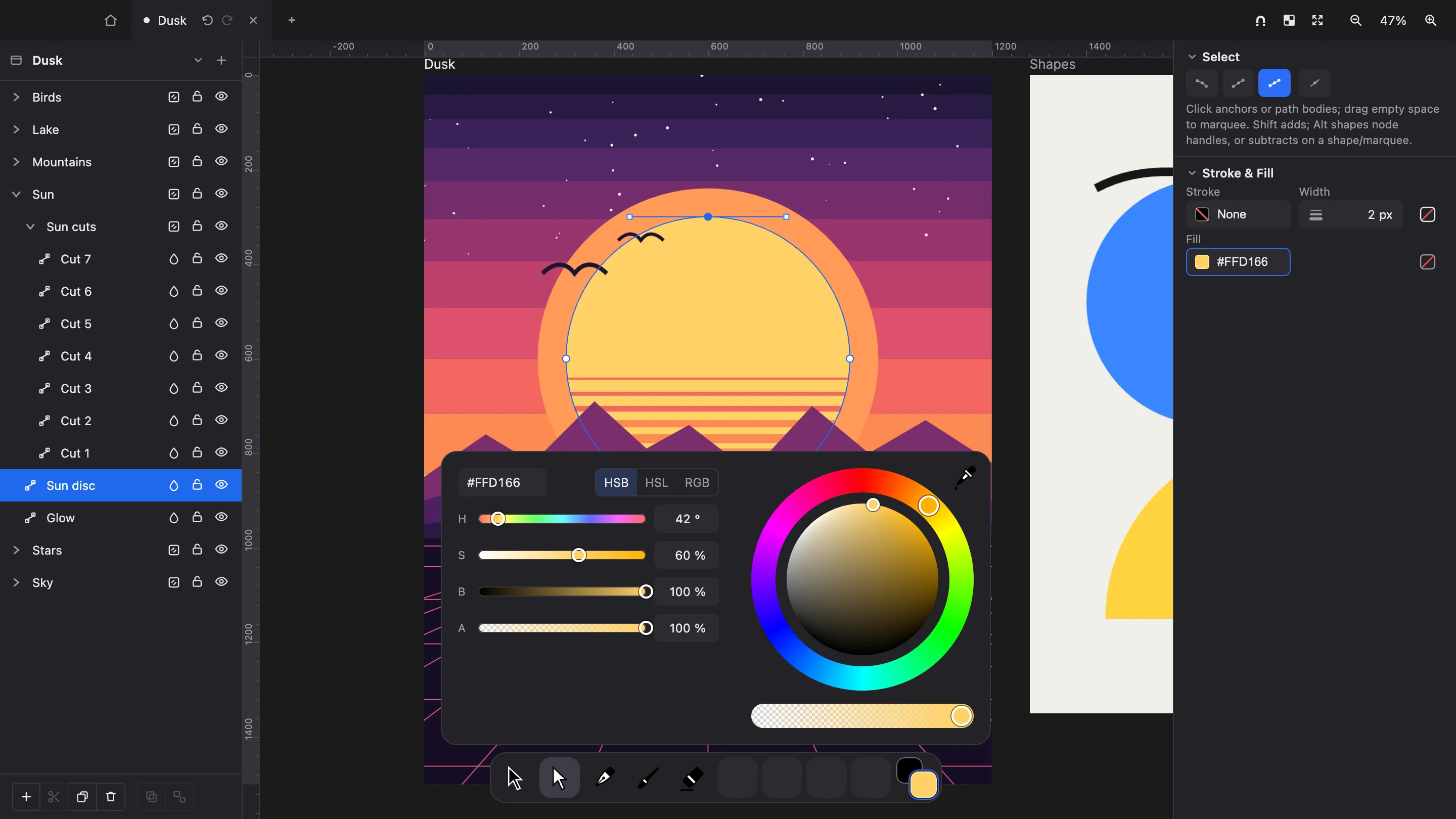The image size is (1456, 819).
Task: Duplicate layer using the copy icon
Action: 82,797
